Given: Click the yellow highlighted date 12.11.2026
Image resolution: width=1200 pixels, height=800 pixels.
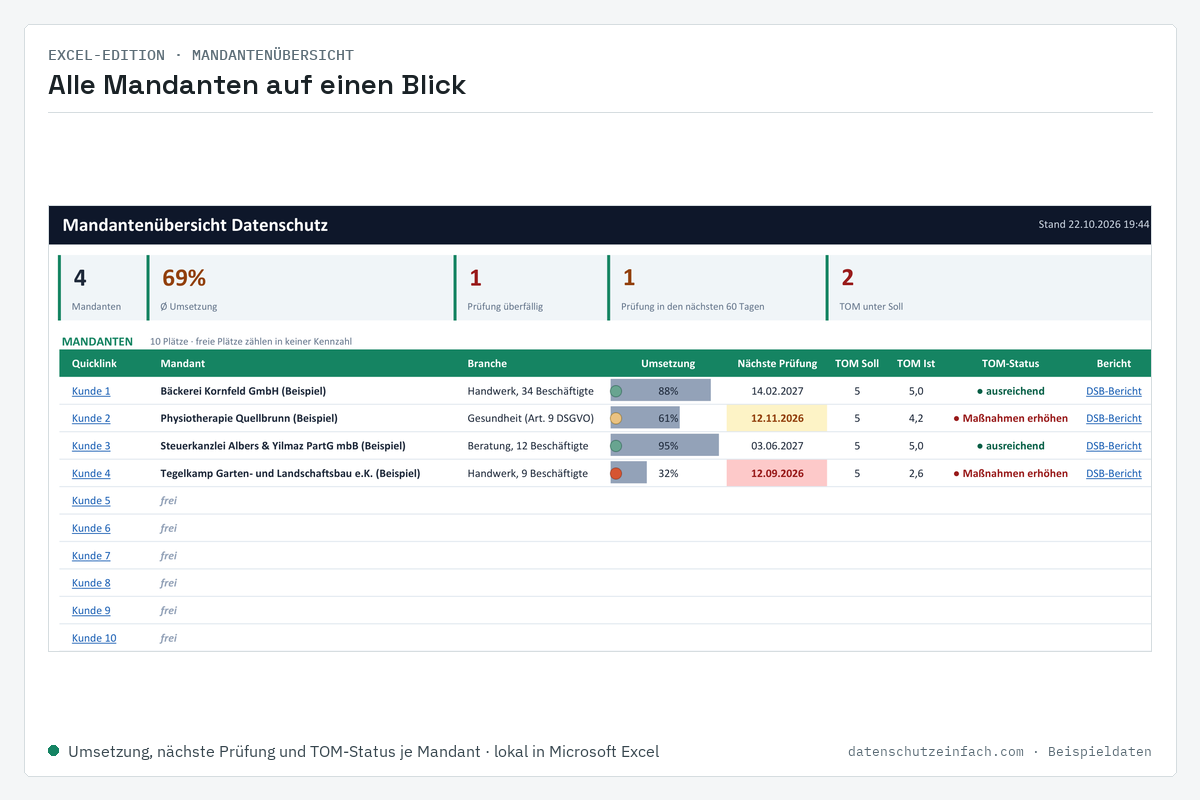Looking at the screenshot, I should 777,418.
